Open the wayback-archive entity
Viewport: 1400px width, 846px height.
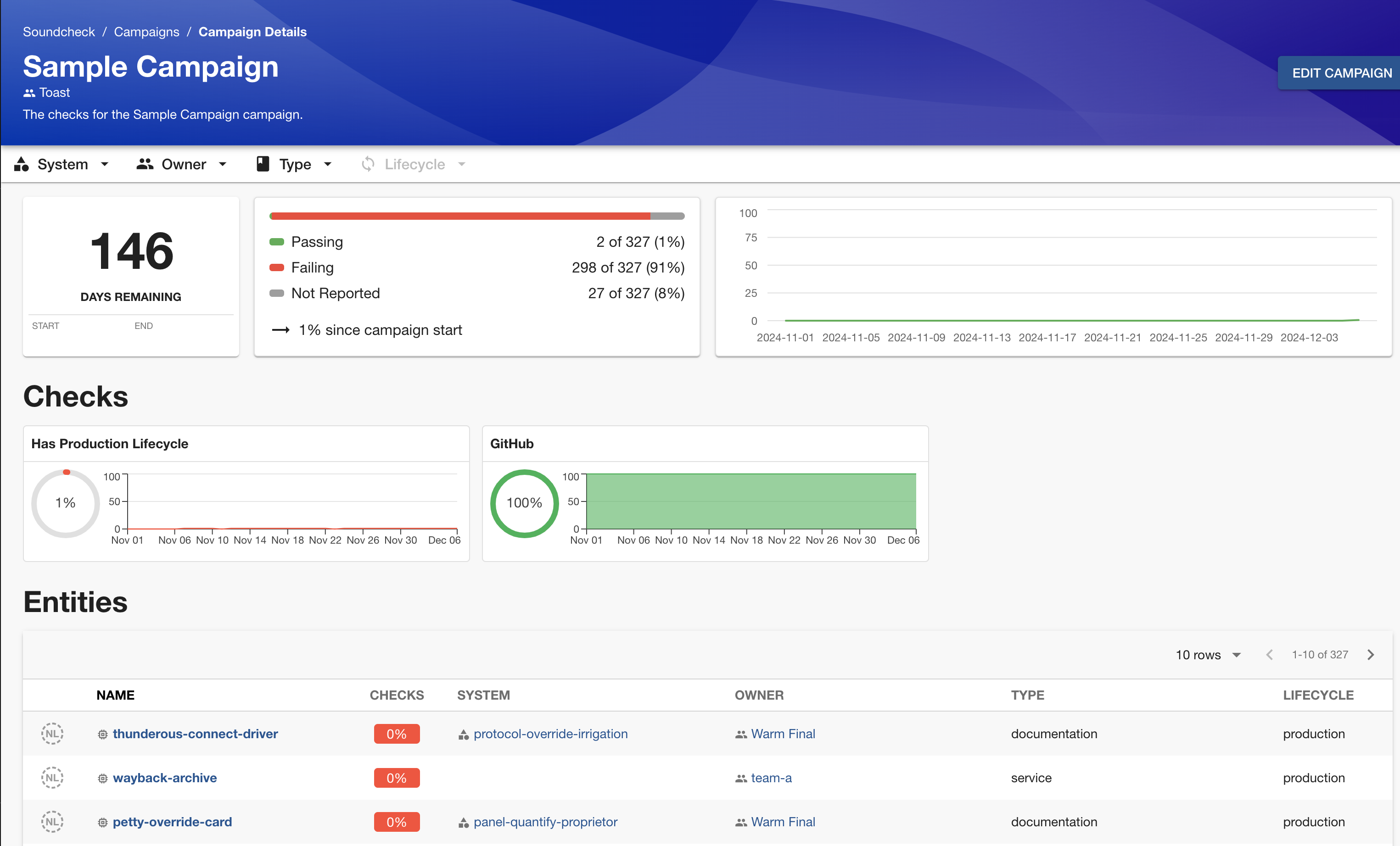click(x=165, y=778)
